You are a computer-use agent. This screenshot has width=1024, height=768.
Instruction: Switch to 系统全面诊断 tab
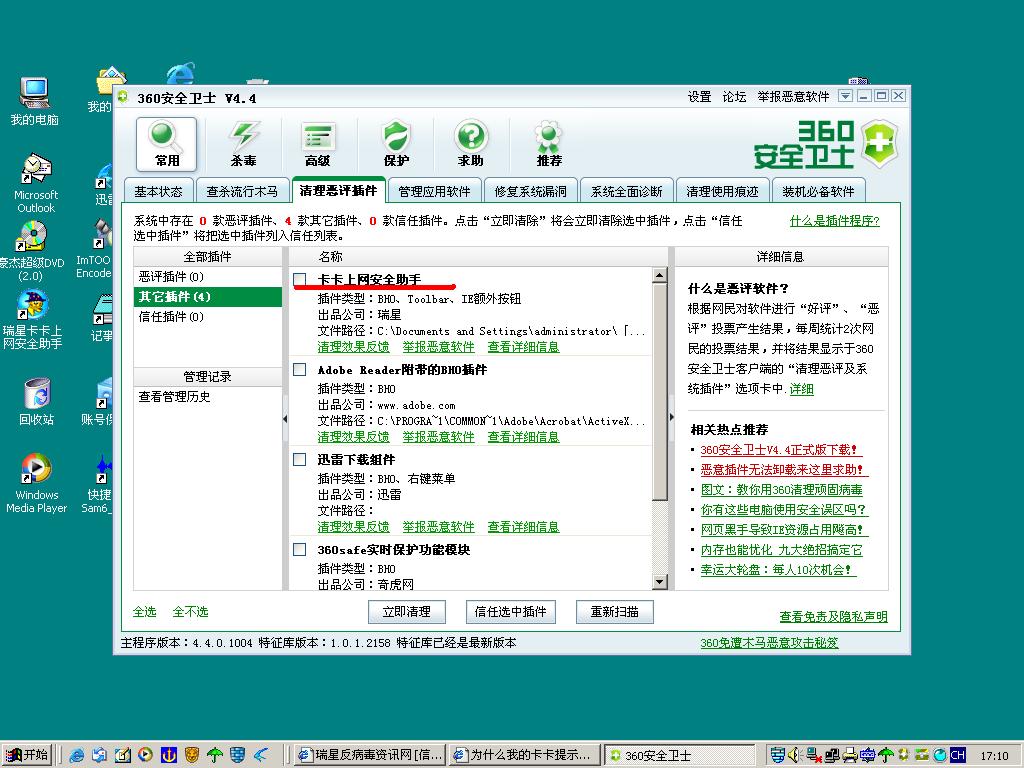pyautogui.click(x=626, y=191)
